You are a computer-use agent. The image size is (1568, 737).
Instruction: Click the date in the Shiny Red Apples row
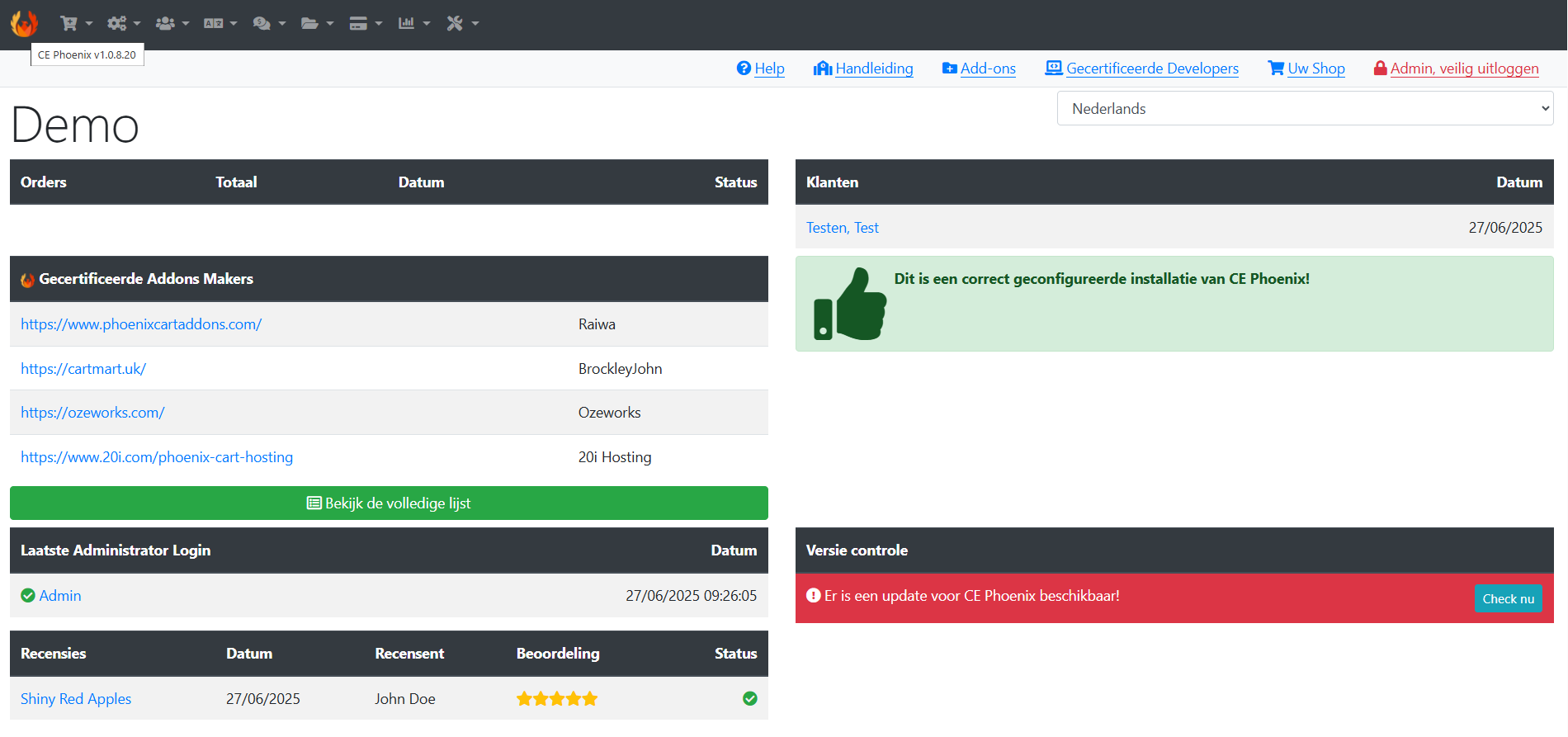pos(263,699)
